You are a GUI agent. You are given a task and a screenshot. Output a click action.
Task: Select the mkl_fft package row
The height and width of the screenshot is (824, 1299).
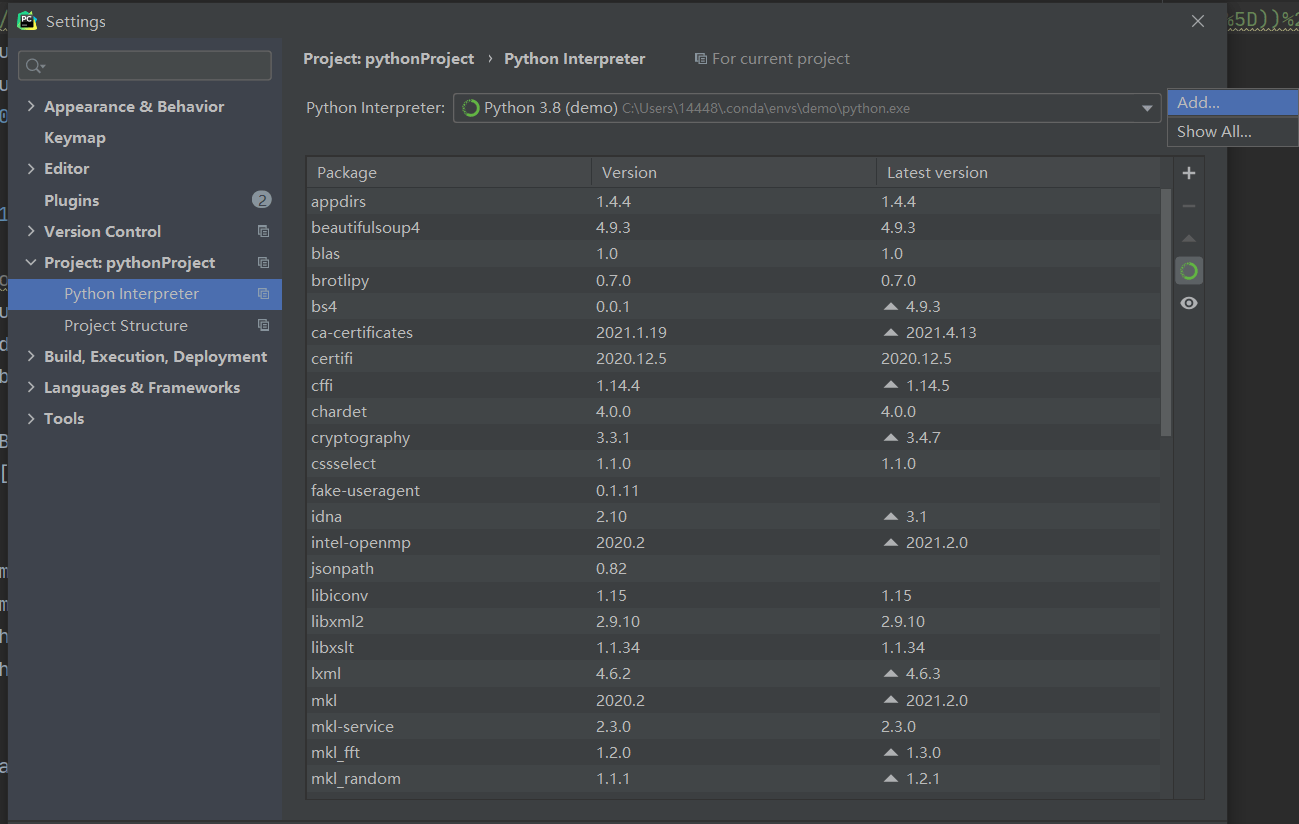pos(734,752)
